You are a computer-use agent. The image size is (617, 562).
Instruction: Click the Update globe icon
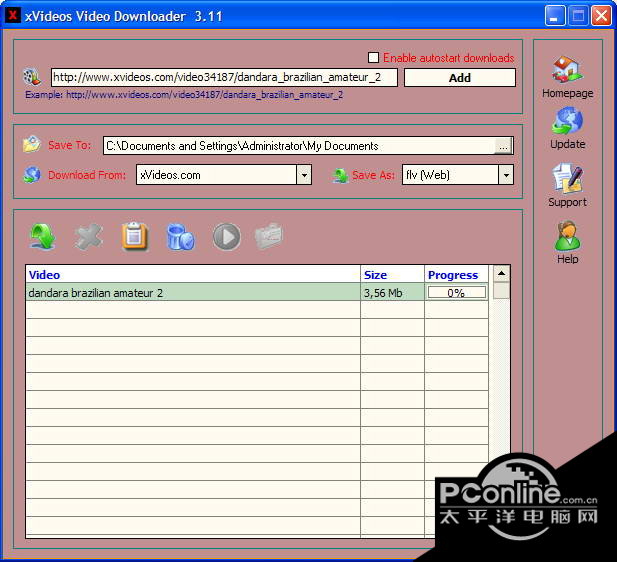click(567, 121)
